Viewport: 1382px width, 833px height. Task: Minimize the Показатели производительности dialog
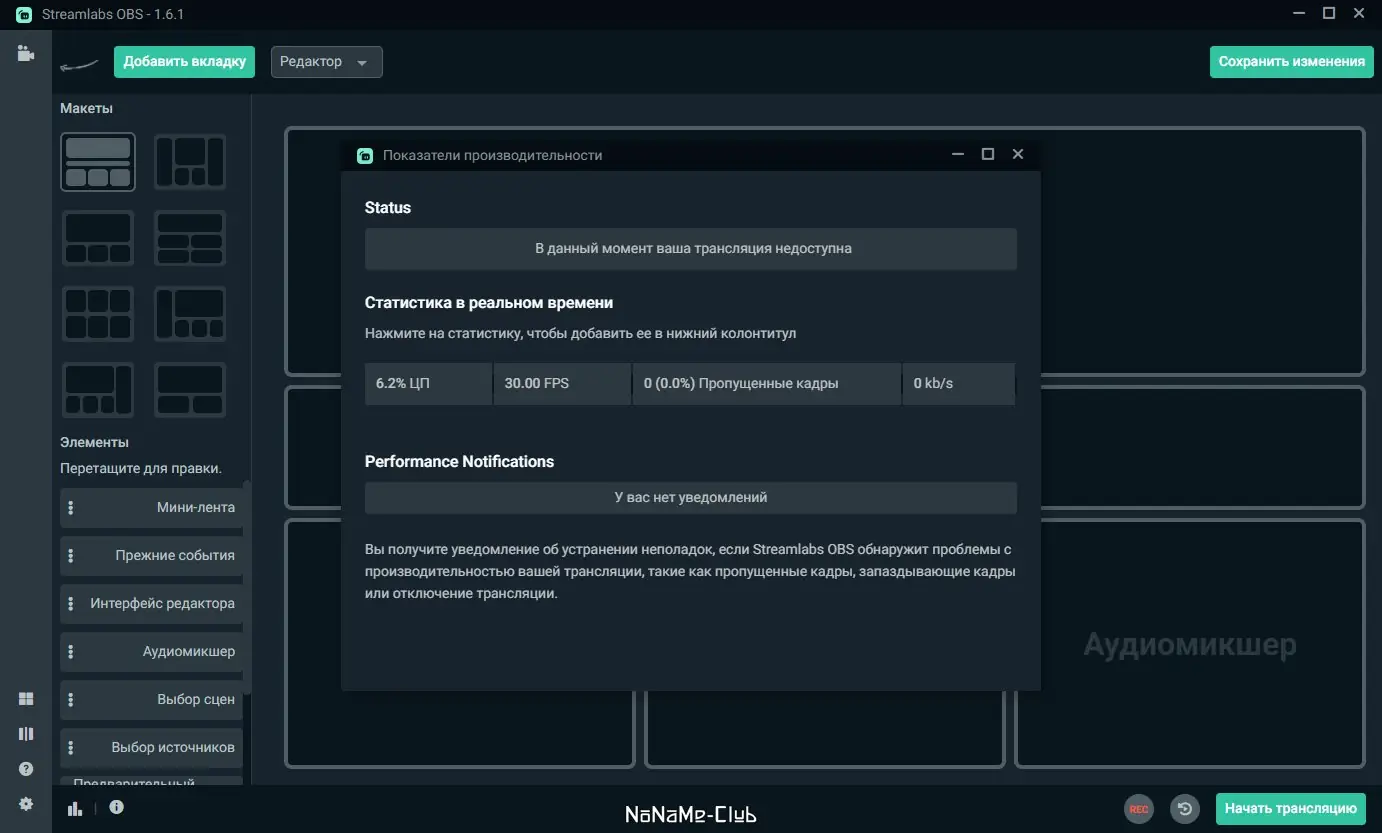958,154
